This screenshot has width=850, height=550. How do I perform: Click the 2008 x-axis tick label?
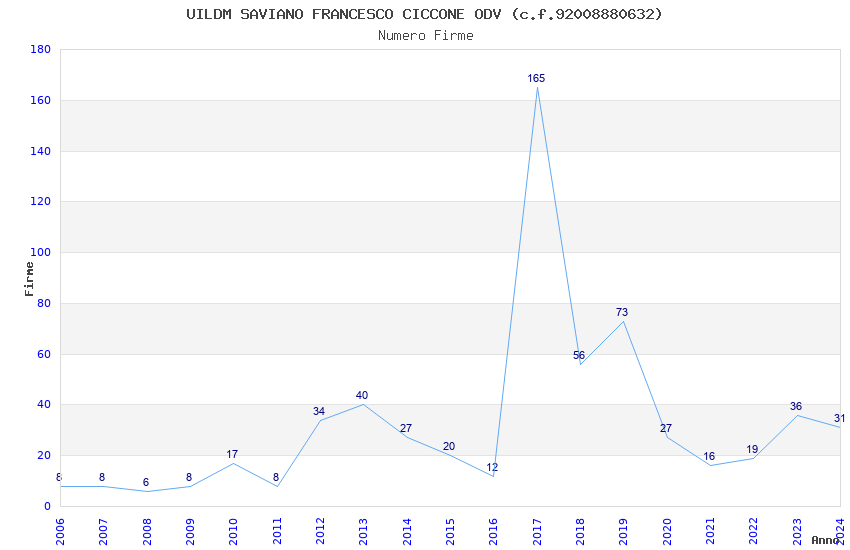(147, 532)
